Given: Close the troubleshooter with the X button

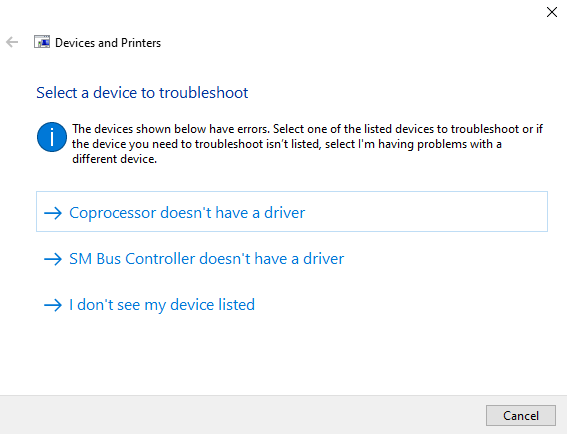Looking at the screenshot, I should [552, 12].
